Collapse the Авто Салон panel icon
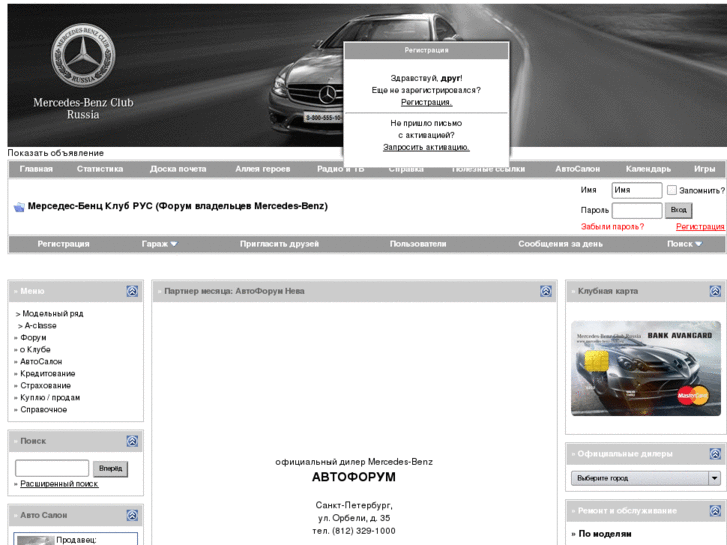This screenshot has width=727, height=545. click(132, 515)
